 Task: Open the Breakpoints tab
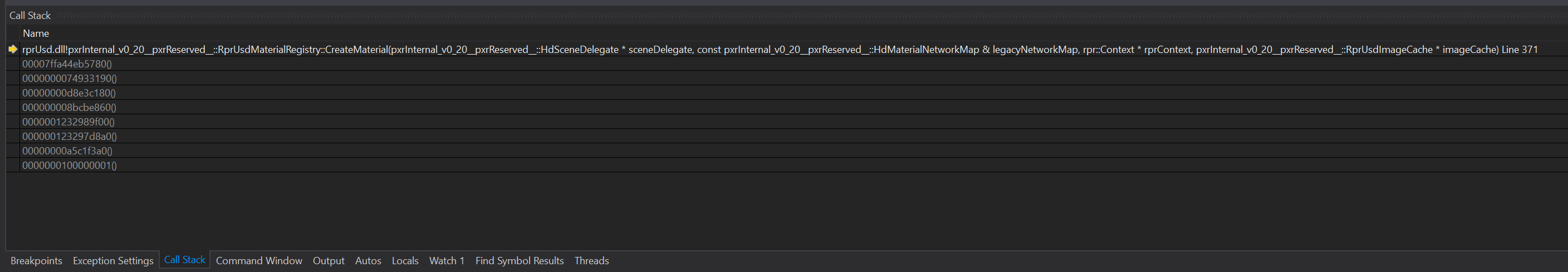click(x=37, y=261)
